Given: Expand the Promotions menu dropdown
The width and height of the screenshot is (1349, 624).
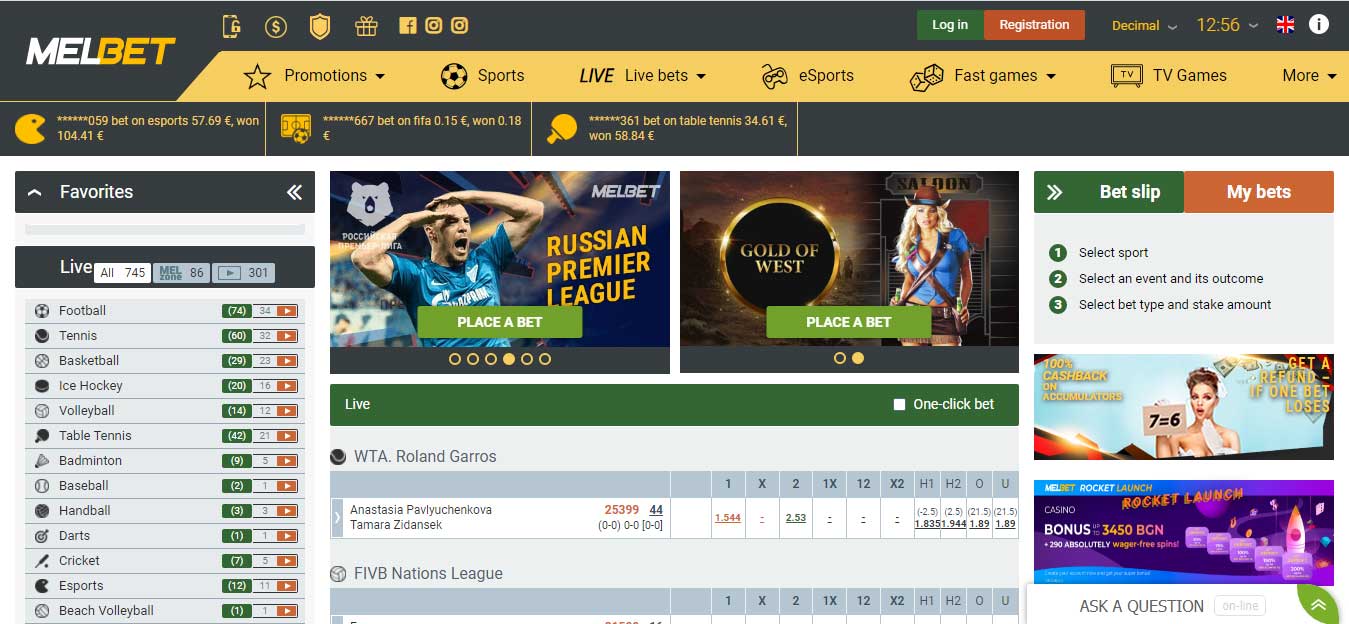Looking at the screenshot, I should 315,75.
